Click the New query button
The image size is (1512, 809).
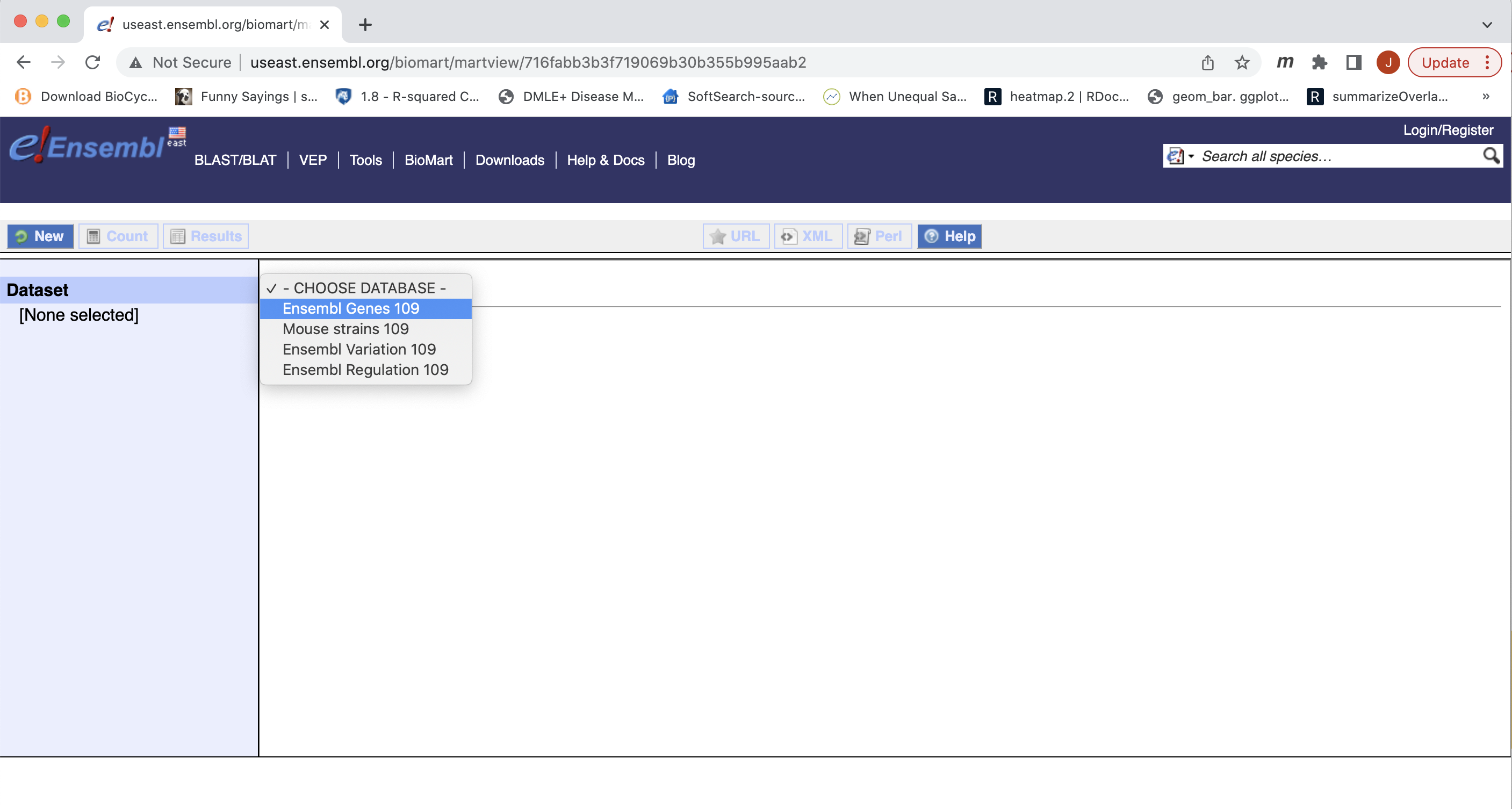point(40,236)
